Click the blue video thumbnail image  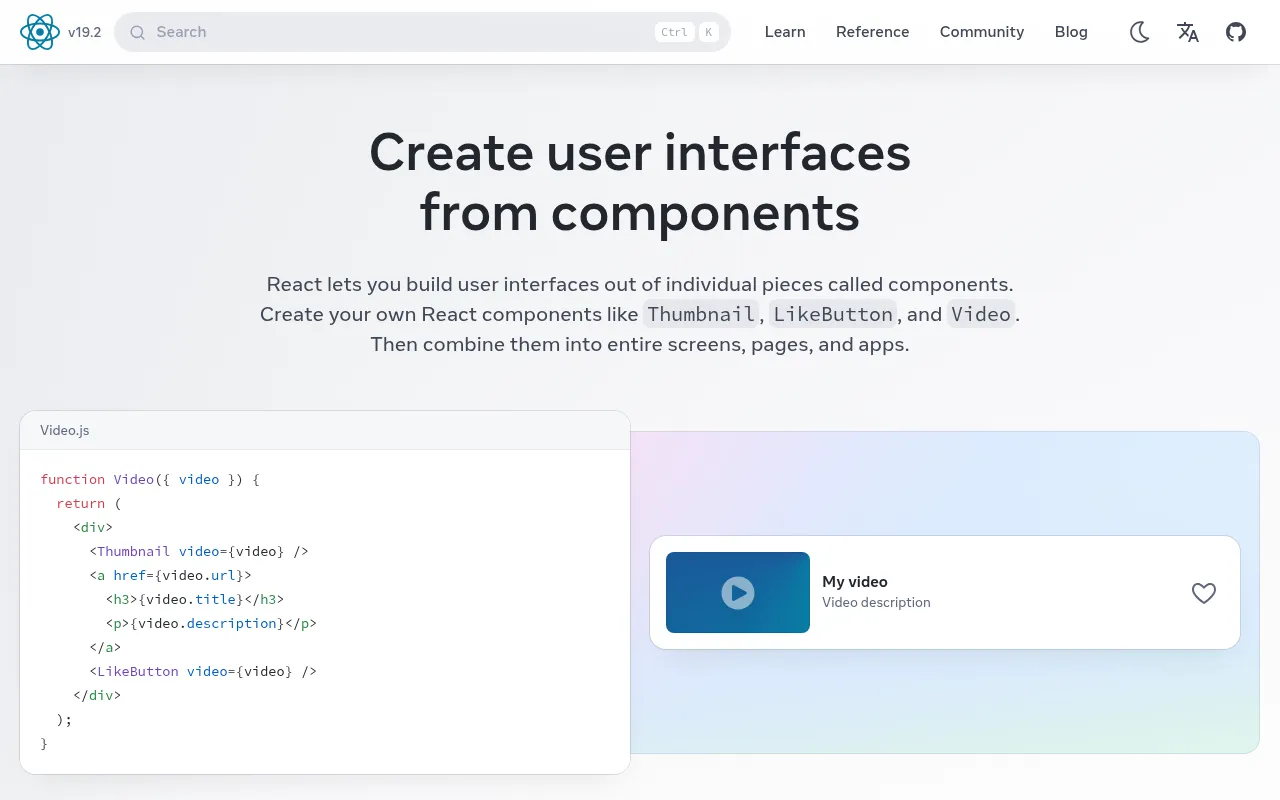pyautogui.click(x=738, y=592)
